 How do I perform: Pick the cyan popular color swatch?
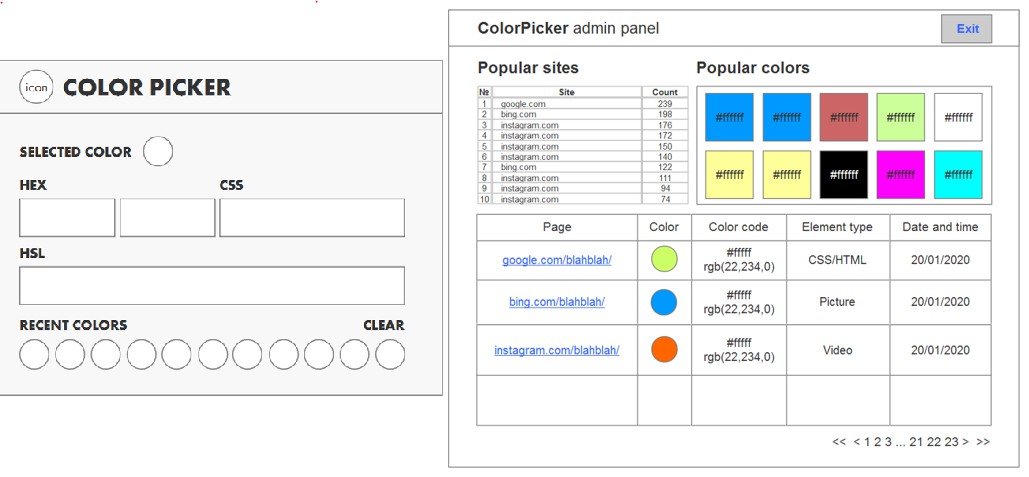coord(958,174)
